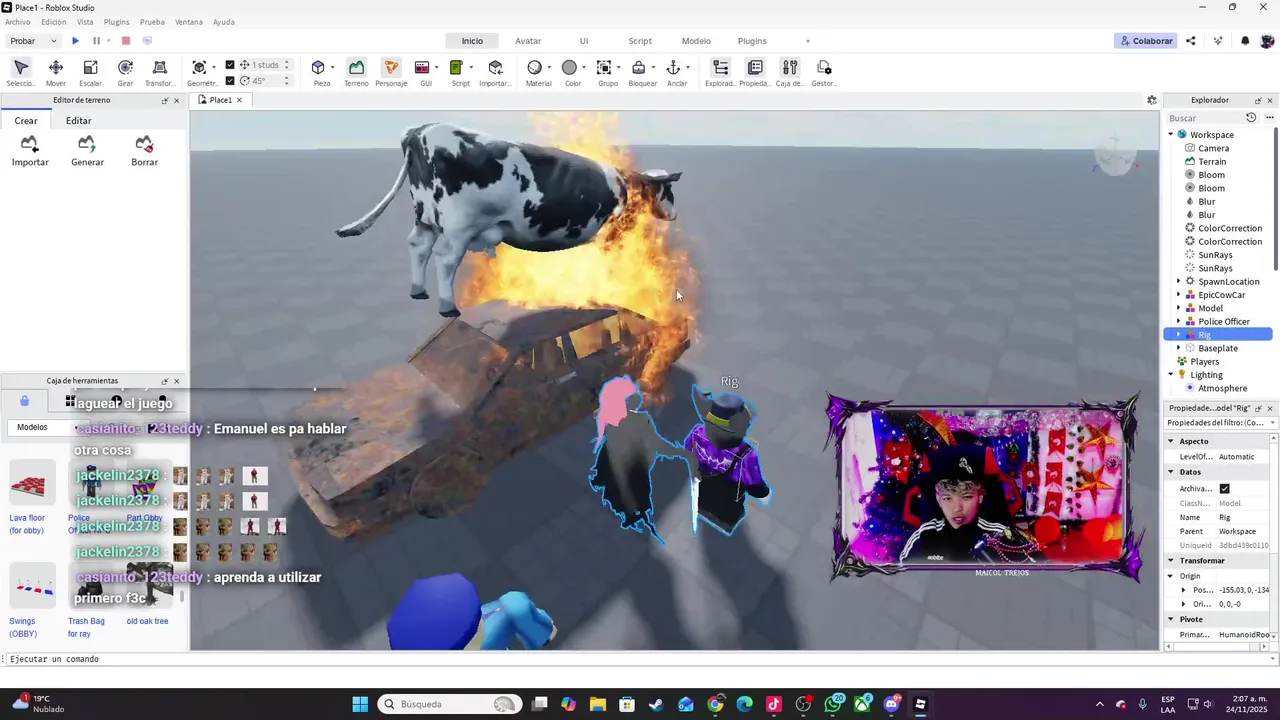The width and height of the screenshot is (1280, 720).
Task: Open Windows Start menu
Action: pyautogui.click(x=360, y=704)
